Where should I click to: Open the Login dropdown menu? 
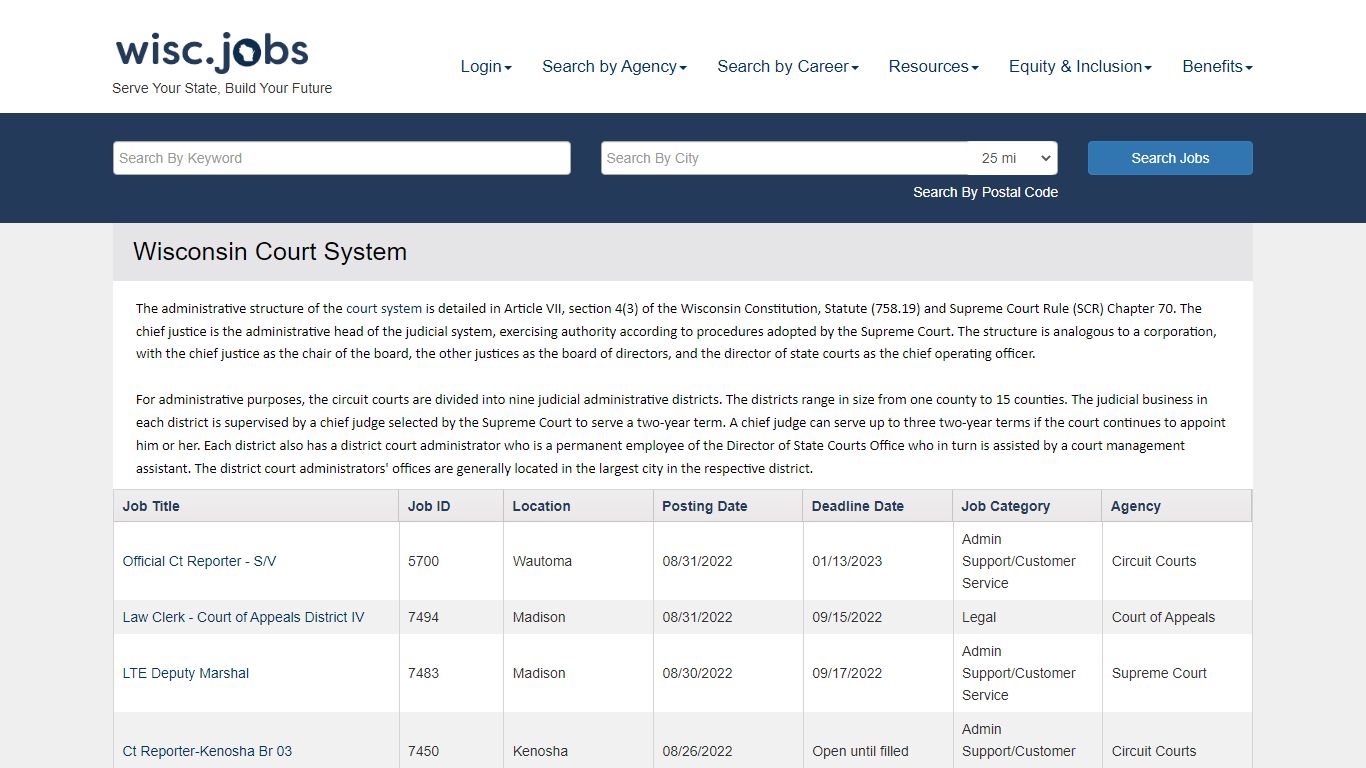(x=486, y=66)
